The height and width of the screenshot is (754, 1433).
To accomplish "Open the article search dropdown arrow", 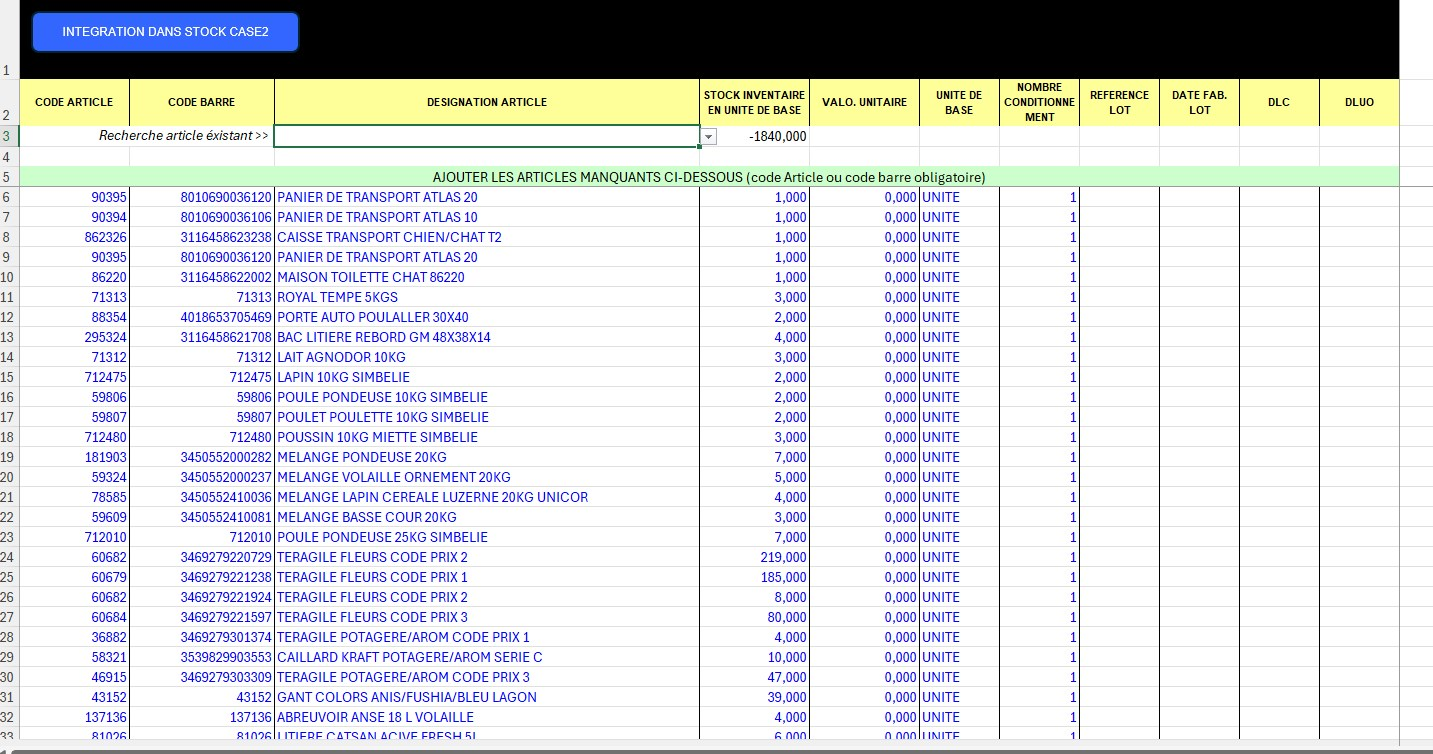I will pos(708,137).
